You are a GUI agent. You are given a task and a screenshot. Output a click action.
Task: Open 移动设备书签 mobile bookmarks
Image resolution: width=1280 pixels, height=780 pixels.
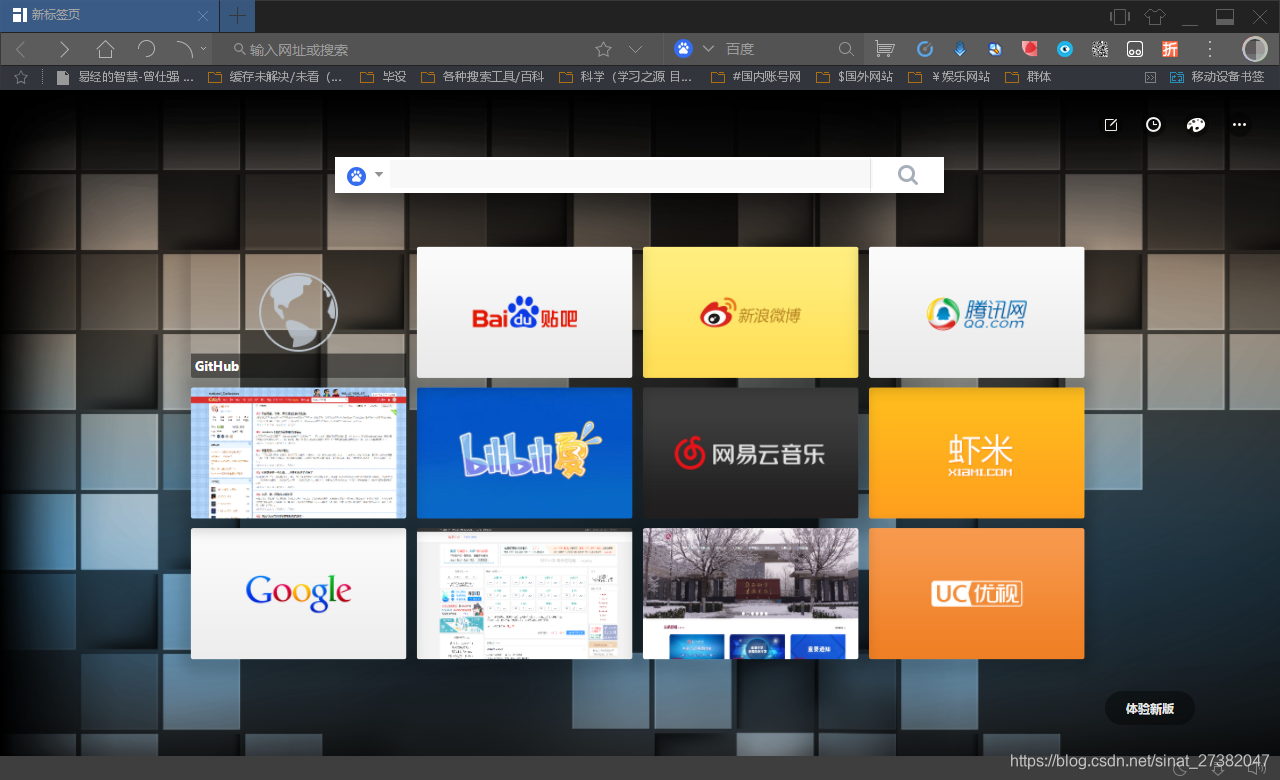click(1216, 77)
